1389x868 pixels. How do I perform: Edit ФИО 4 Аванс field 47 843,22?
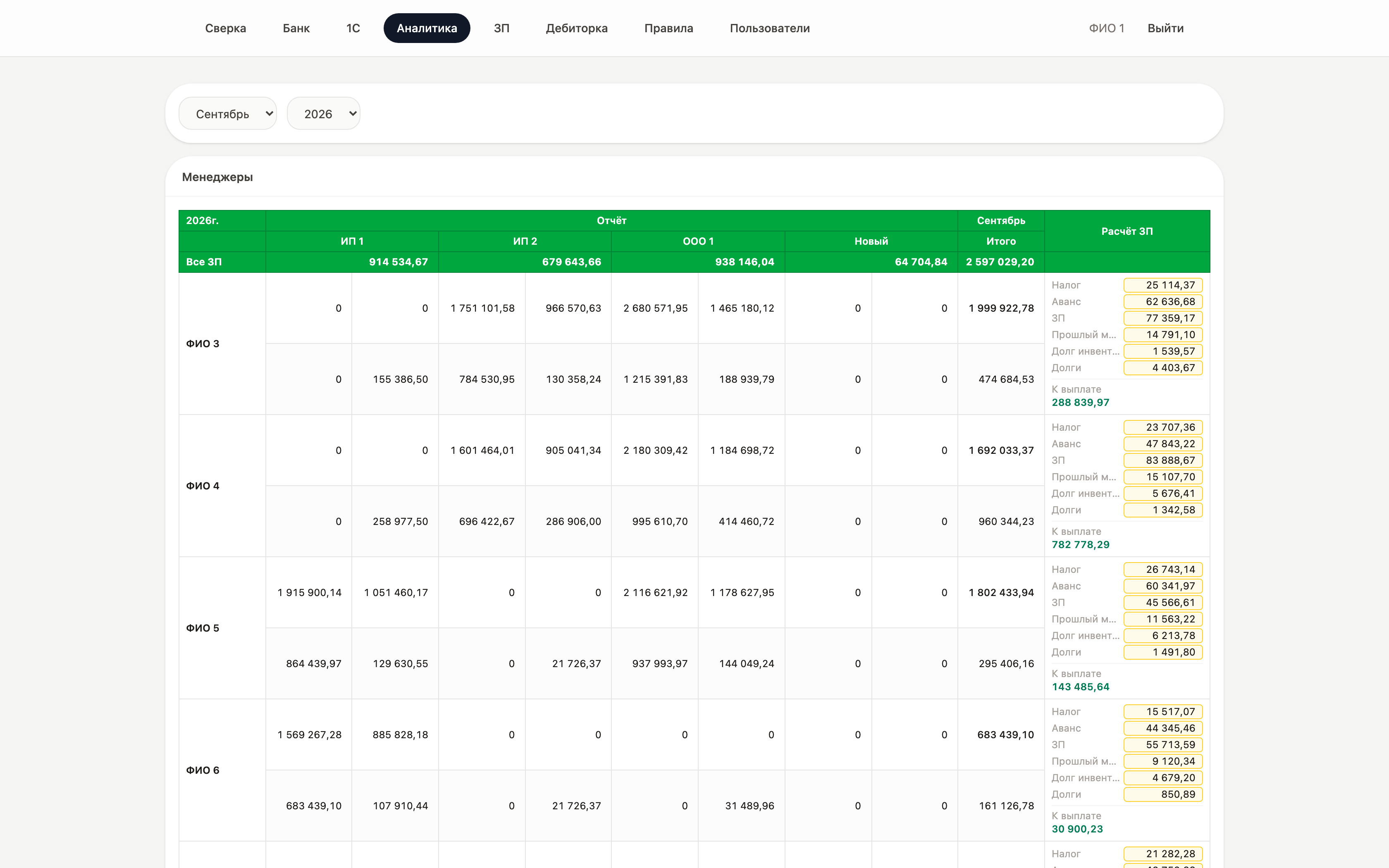pyautogui.click(x=1163, y=444)
